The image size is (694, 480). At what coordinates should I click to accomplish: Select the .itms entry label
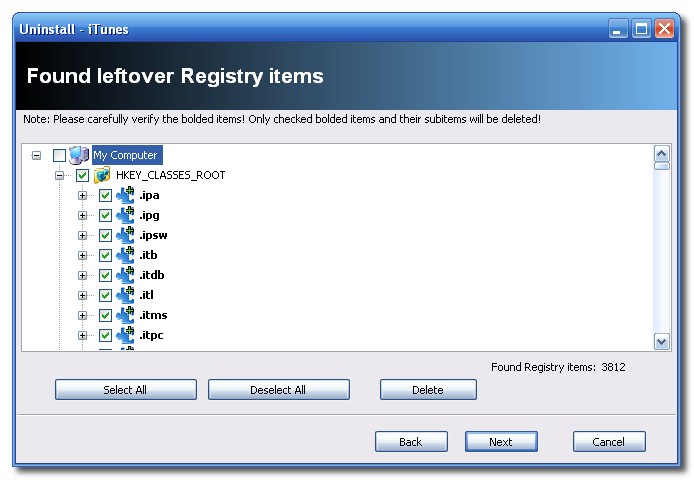click(154, 315)
